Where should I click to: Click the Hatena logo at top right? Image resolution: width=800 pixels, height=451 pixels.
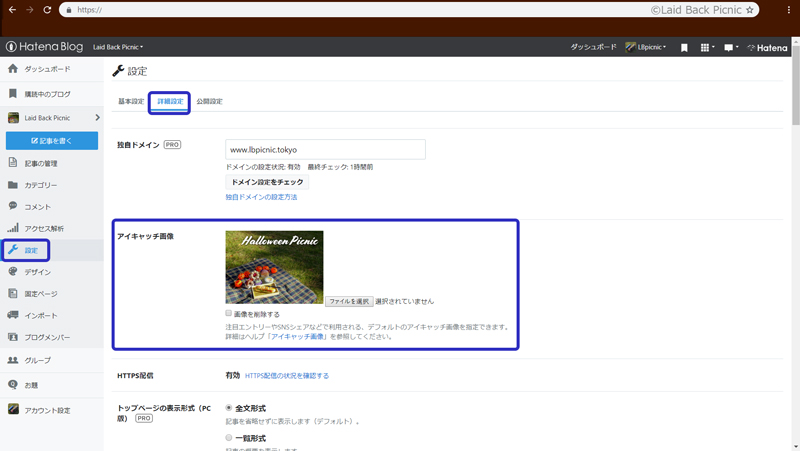pos(767,47)
